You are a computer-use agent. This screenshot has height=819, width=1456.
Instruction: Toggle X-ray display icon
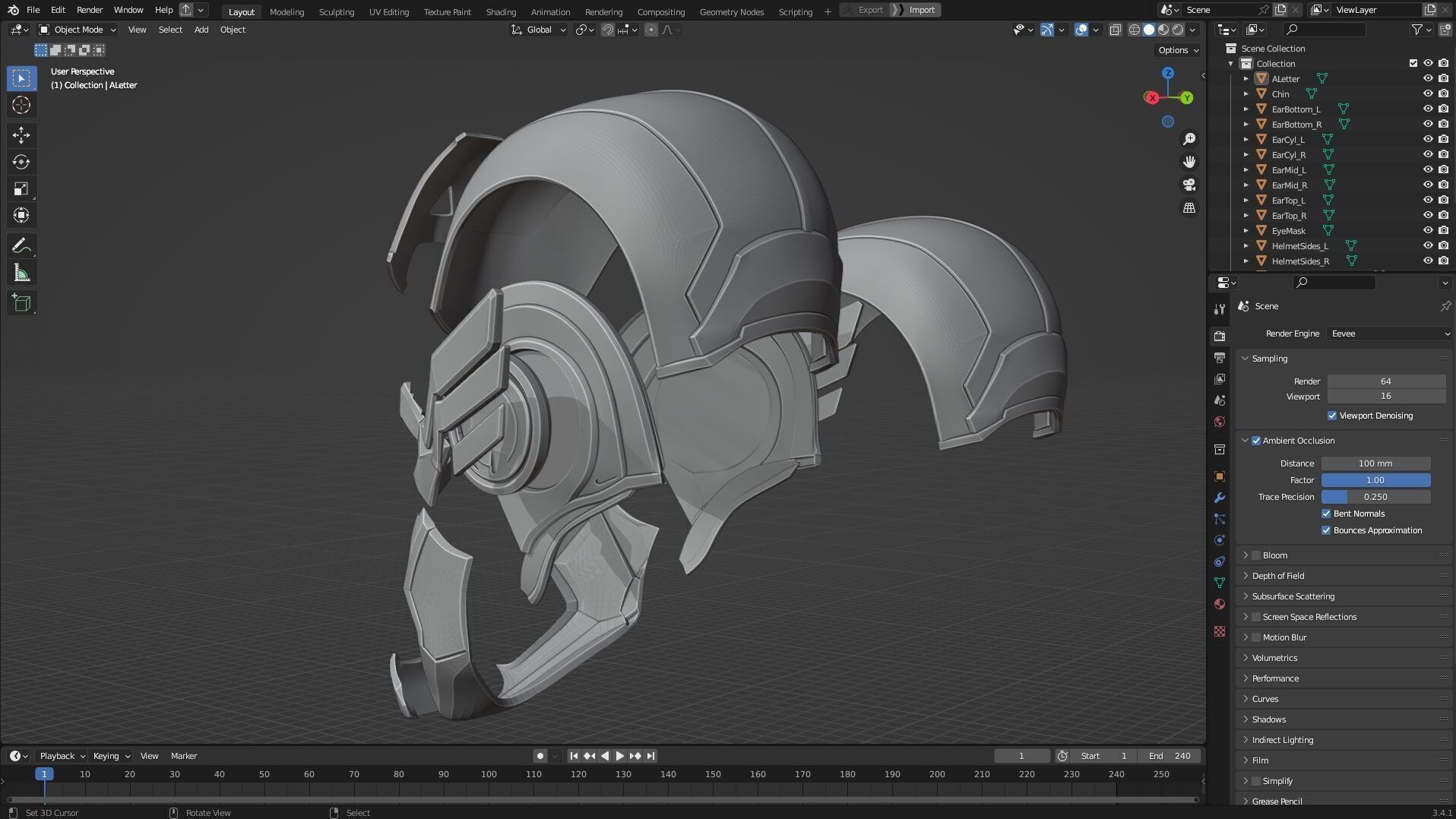tap(1115, 30)
